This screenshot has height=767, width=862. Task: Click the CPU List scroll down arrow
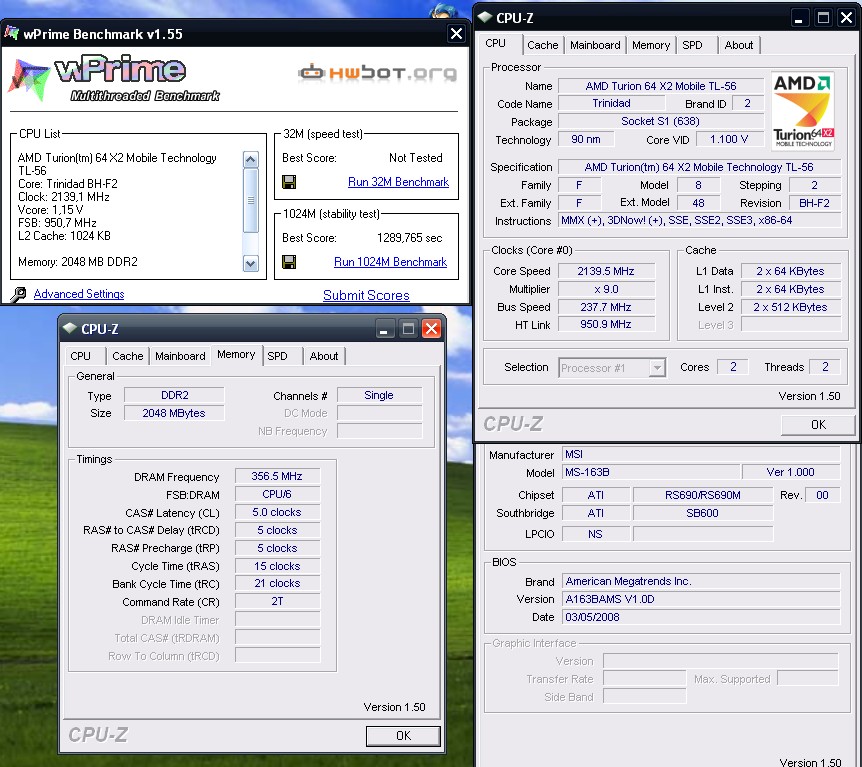(x=251, y=263)
